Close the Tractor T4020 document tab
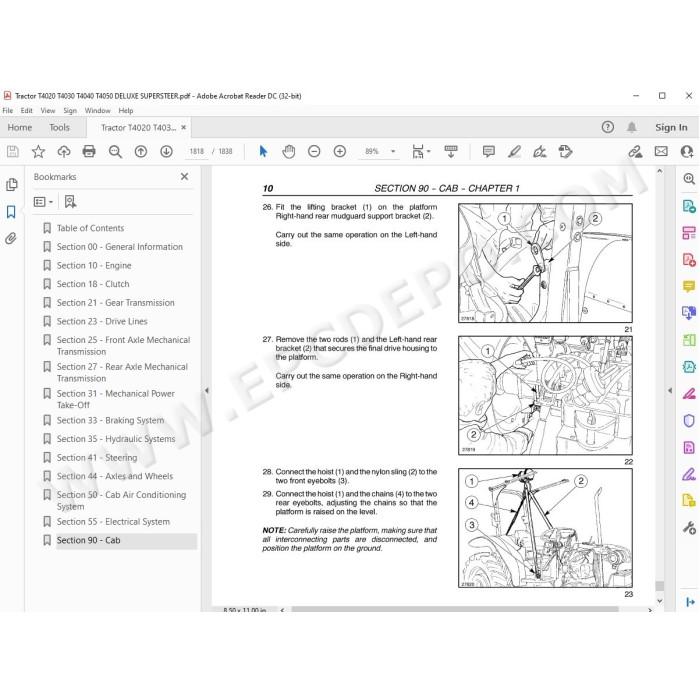 (183, 127)
